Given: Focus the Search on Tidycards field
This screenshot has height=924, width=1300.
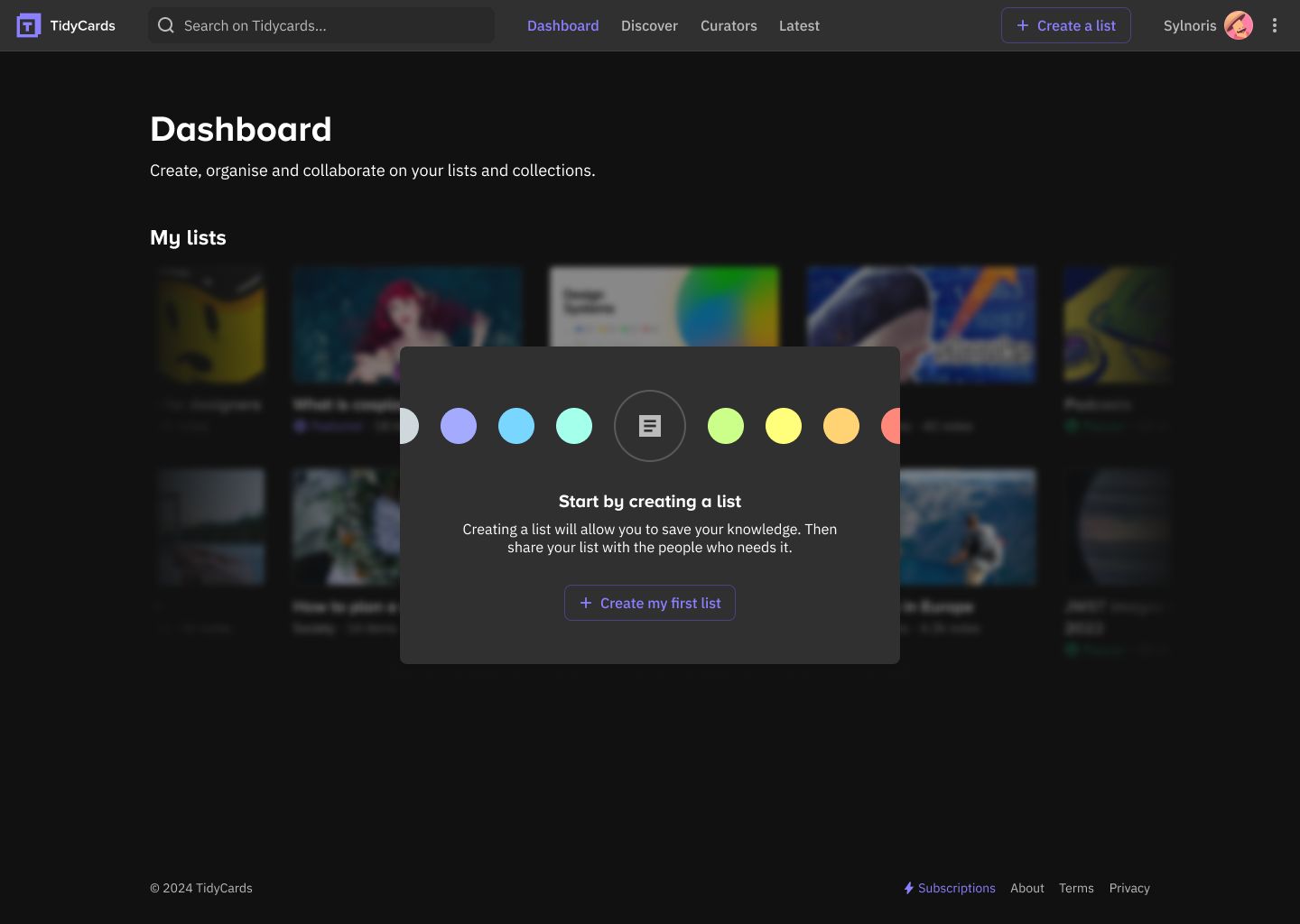Looking at the screenshot, I should tap(321, 25).
